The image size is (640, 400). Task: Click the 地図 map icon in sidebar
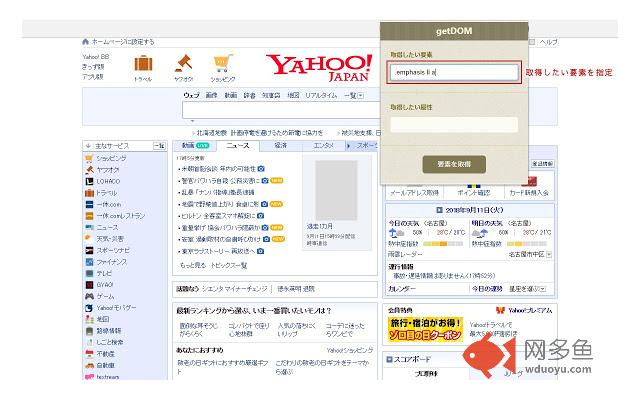89,319
